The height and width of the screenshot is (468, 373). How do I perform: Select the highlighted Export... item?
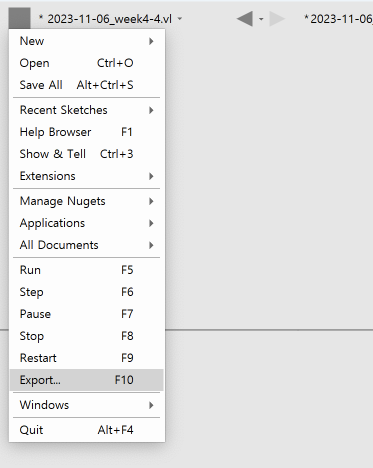pyautogui.click(x=87, y=380)
